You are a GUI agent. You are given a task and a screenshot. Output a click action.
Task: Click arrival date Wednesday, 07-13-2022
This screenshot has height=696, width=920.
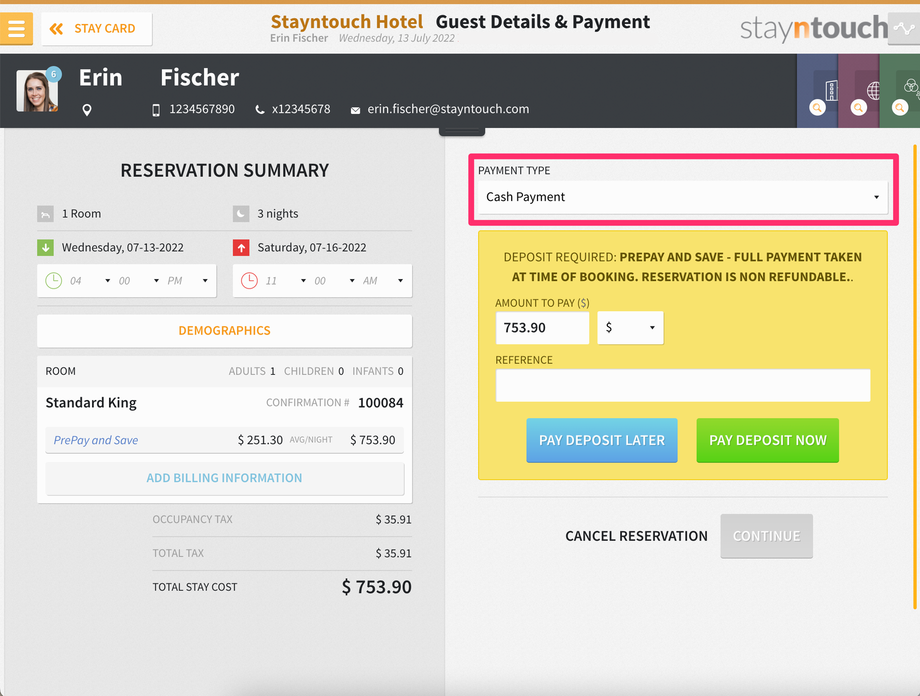pyautogui.click(x=123, y=248)
